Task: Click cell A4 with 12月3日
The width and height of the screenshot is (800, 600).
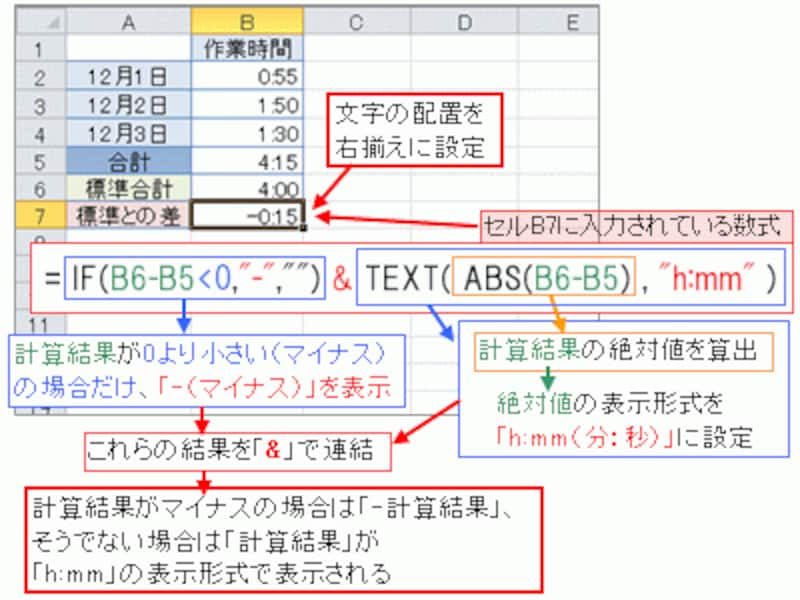Action: pos(128,133)
